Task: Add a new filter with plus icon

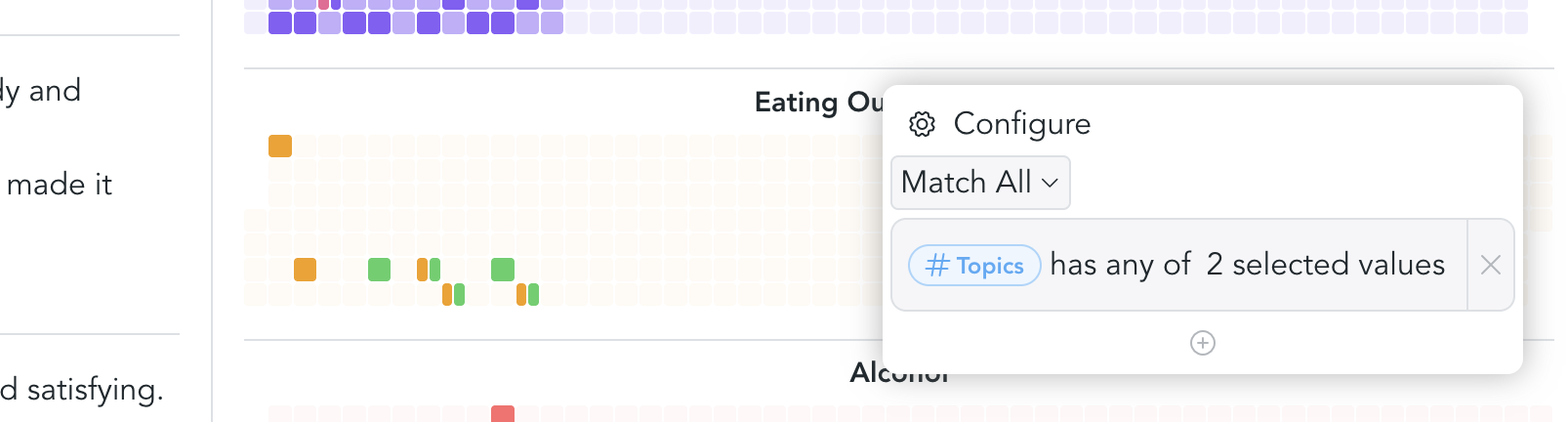Action: click(1202, 343)
